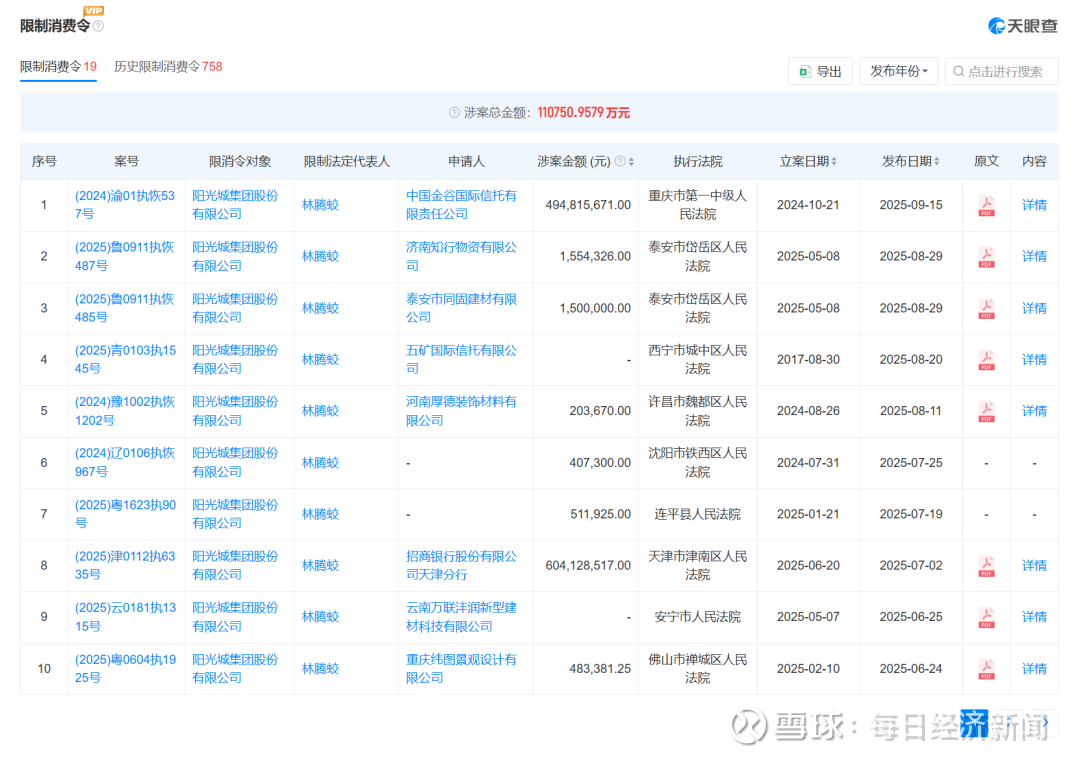Screen dimensions: 1080x760
Task: Open case (2025)鲁0911执恢487号
Action: pos(125,256)
